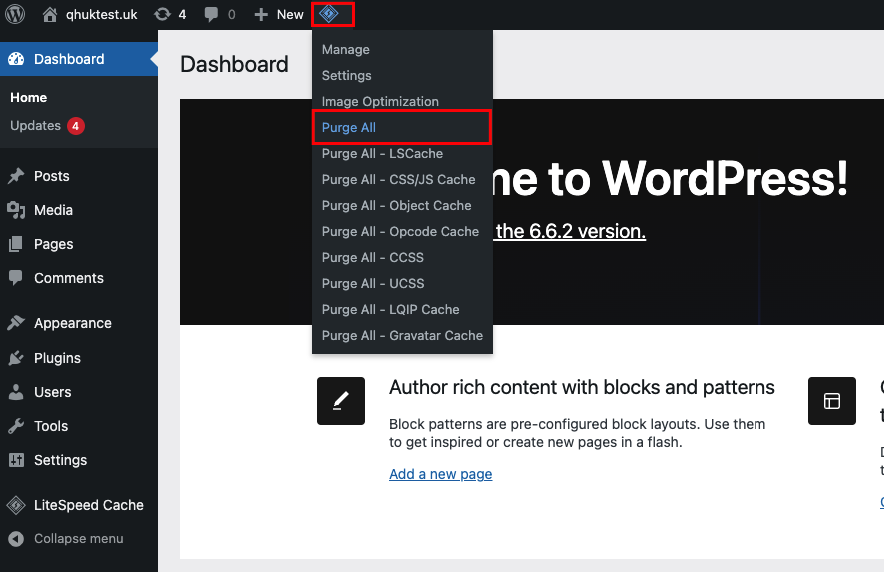This screenshot has height=572, width=884.
Task: Click the comments count 0
Action: click(231, 15)
